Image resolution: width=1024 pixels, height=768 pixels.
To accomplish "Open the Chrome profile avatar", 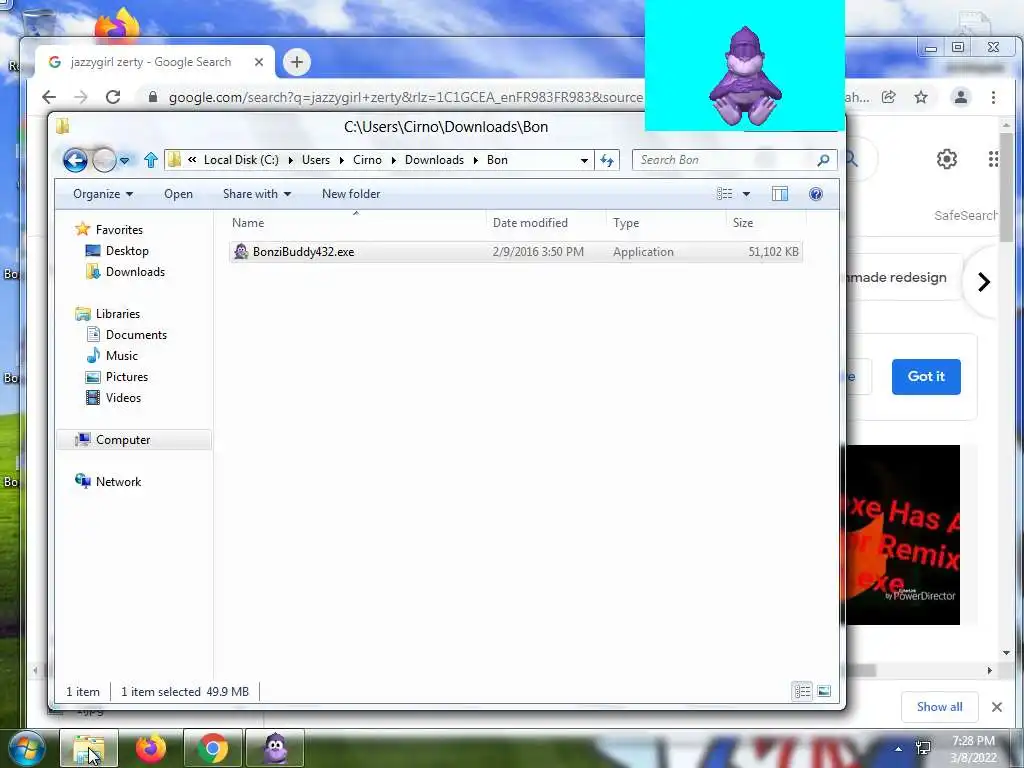I will point(961,97).
